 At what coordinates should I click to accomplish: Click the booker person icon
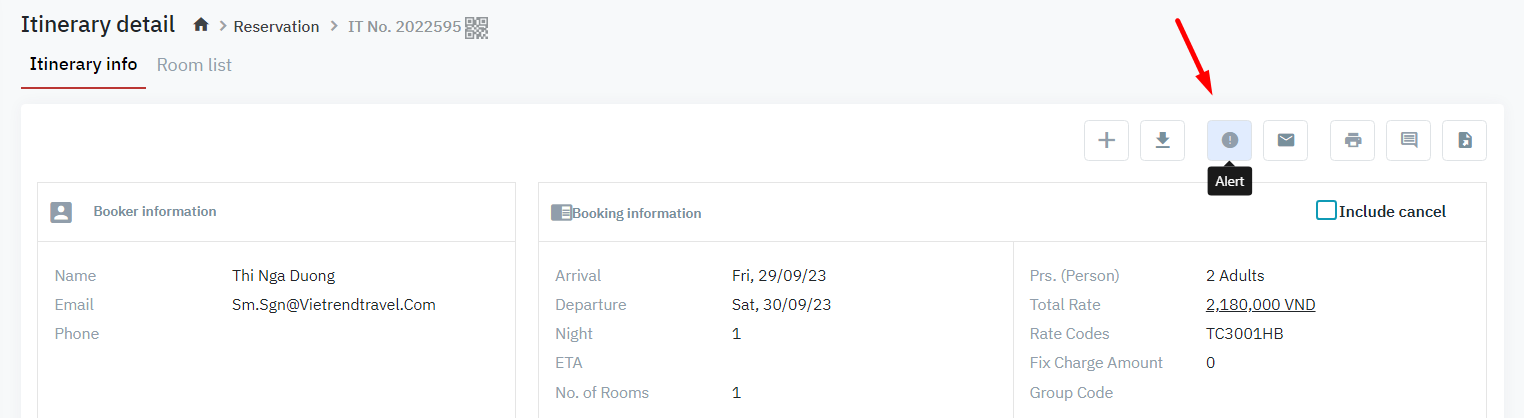pyautogui.click(x=61, y=212)
